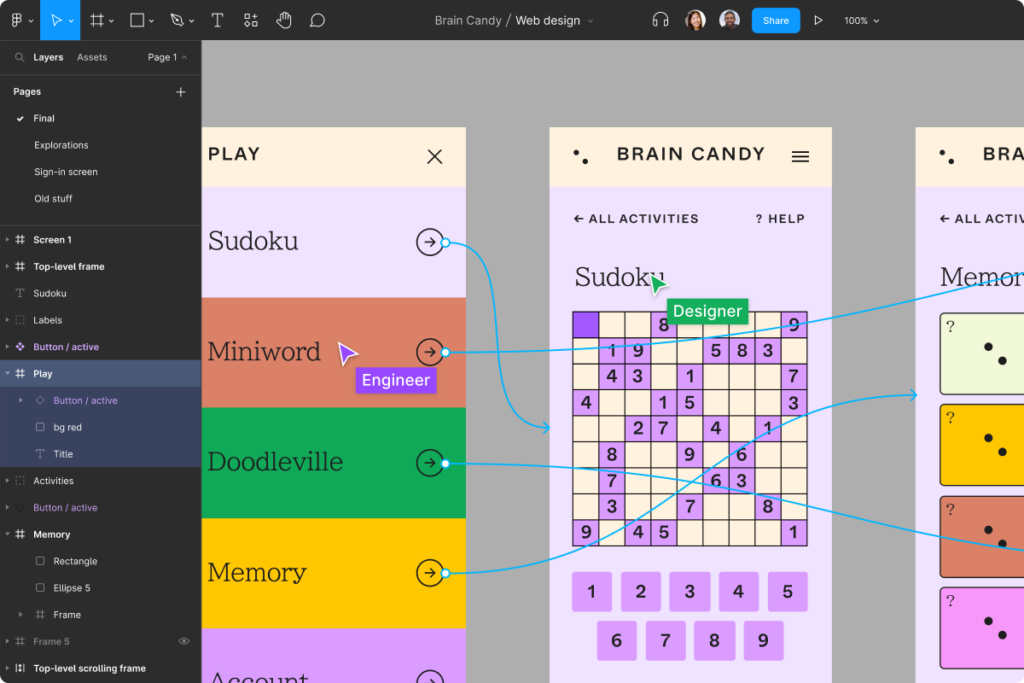Select the pink Memory card
The width and height of the screenshot is (1024, 683).
tap(982, 627)
